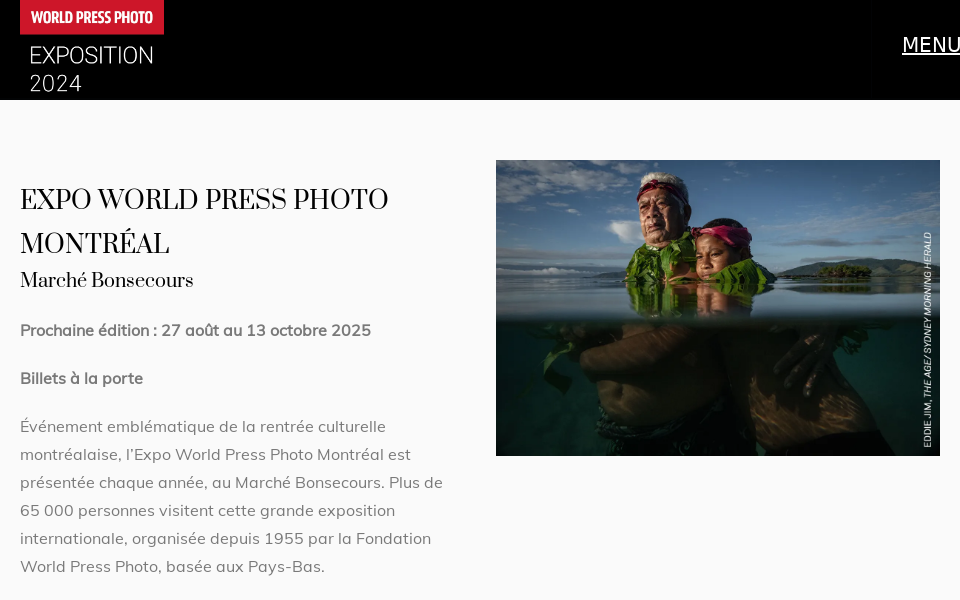The image size is (960, 600).
Task: Click the small island in the photo background
Action: pos(844,270)
